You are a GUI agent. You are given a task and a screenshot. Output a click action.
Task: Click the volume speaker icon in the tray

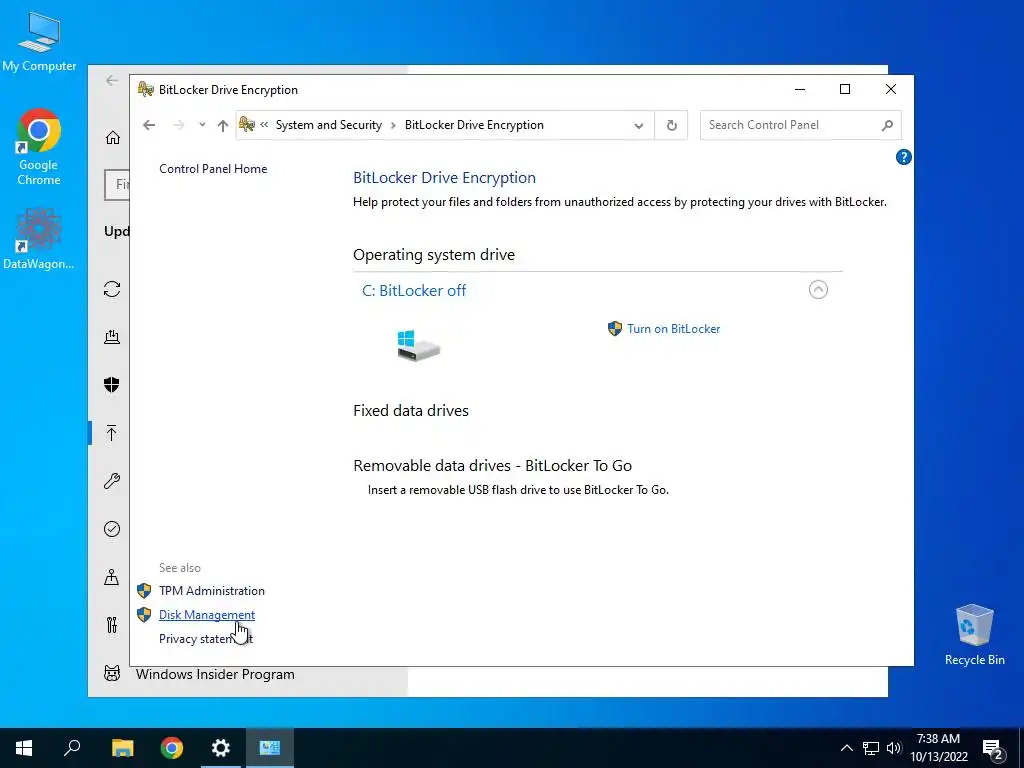point(893,748)
